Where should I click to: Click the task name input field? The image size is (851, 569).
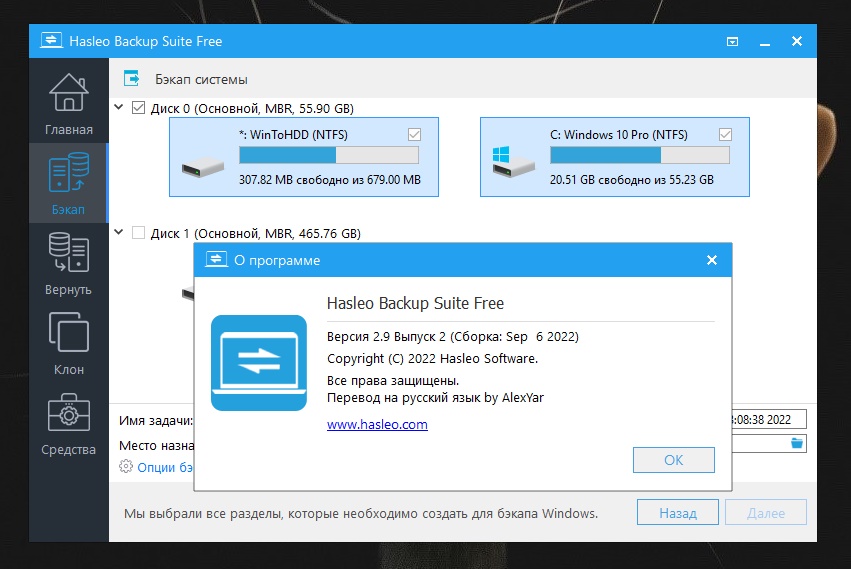pos(768,419)
